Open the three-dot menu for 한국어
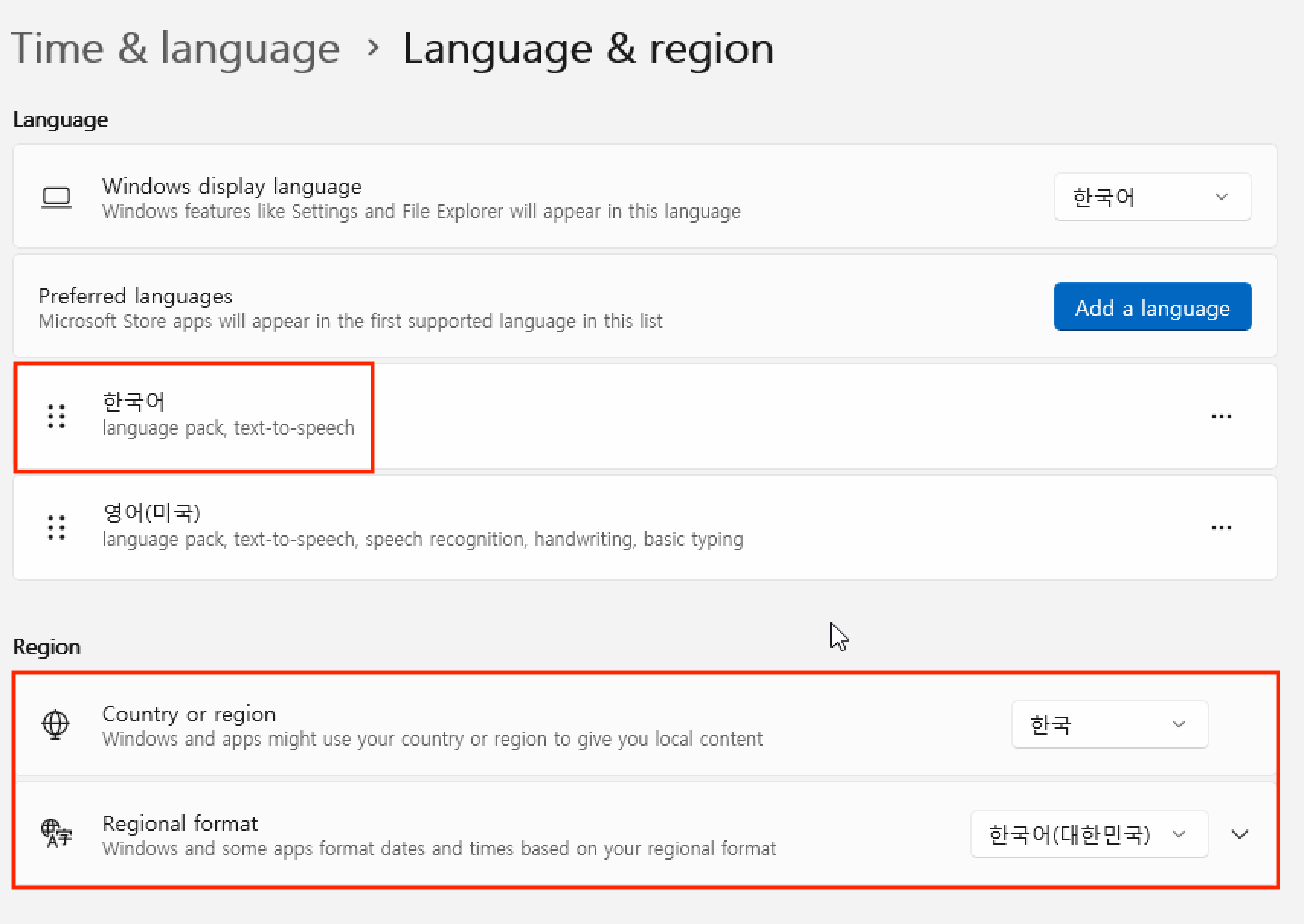 [1221, 416]
